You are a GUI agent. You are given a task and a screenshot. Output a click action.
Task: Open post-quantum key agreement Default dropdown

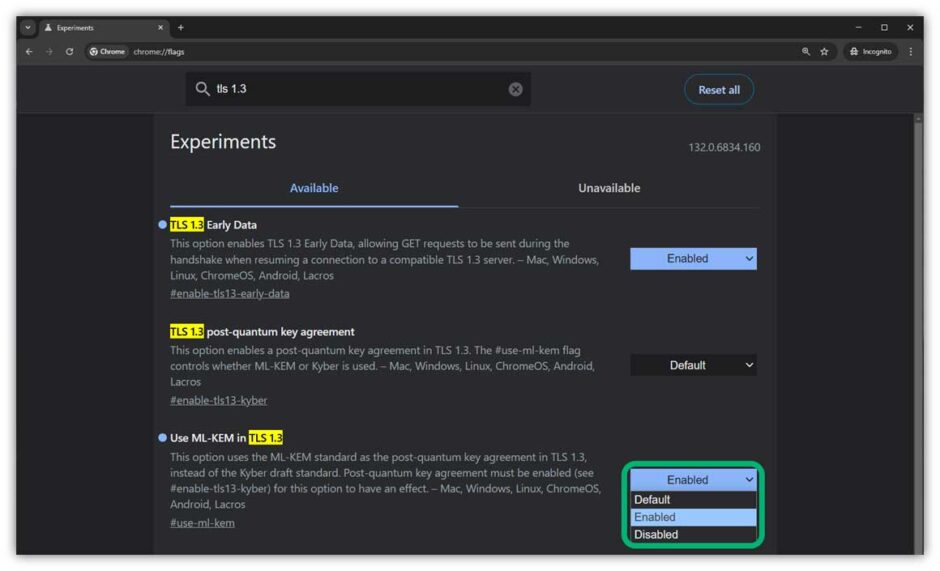(693, 365)
